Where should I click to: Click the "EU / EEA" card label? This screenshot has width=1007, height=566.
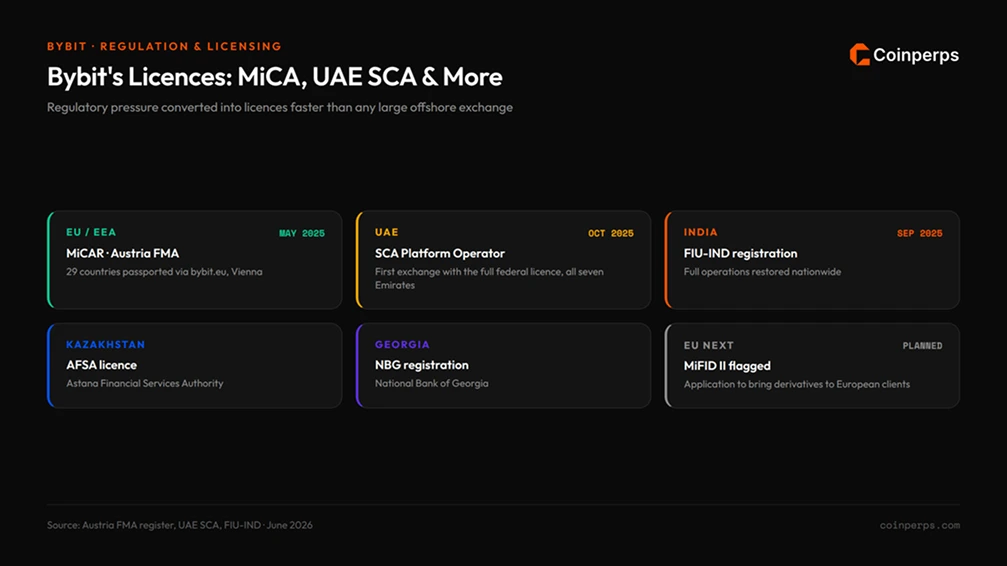(91, 232)
